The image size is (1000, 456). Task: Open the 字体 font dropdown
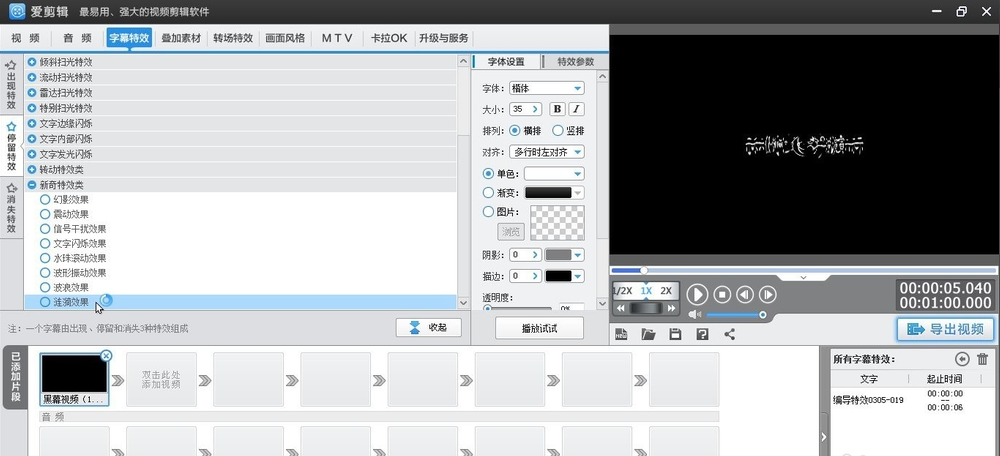[546, 88]
